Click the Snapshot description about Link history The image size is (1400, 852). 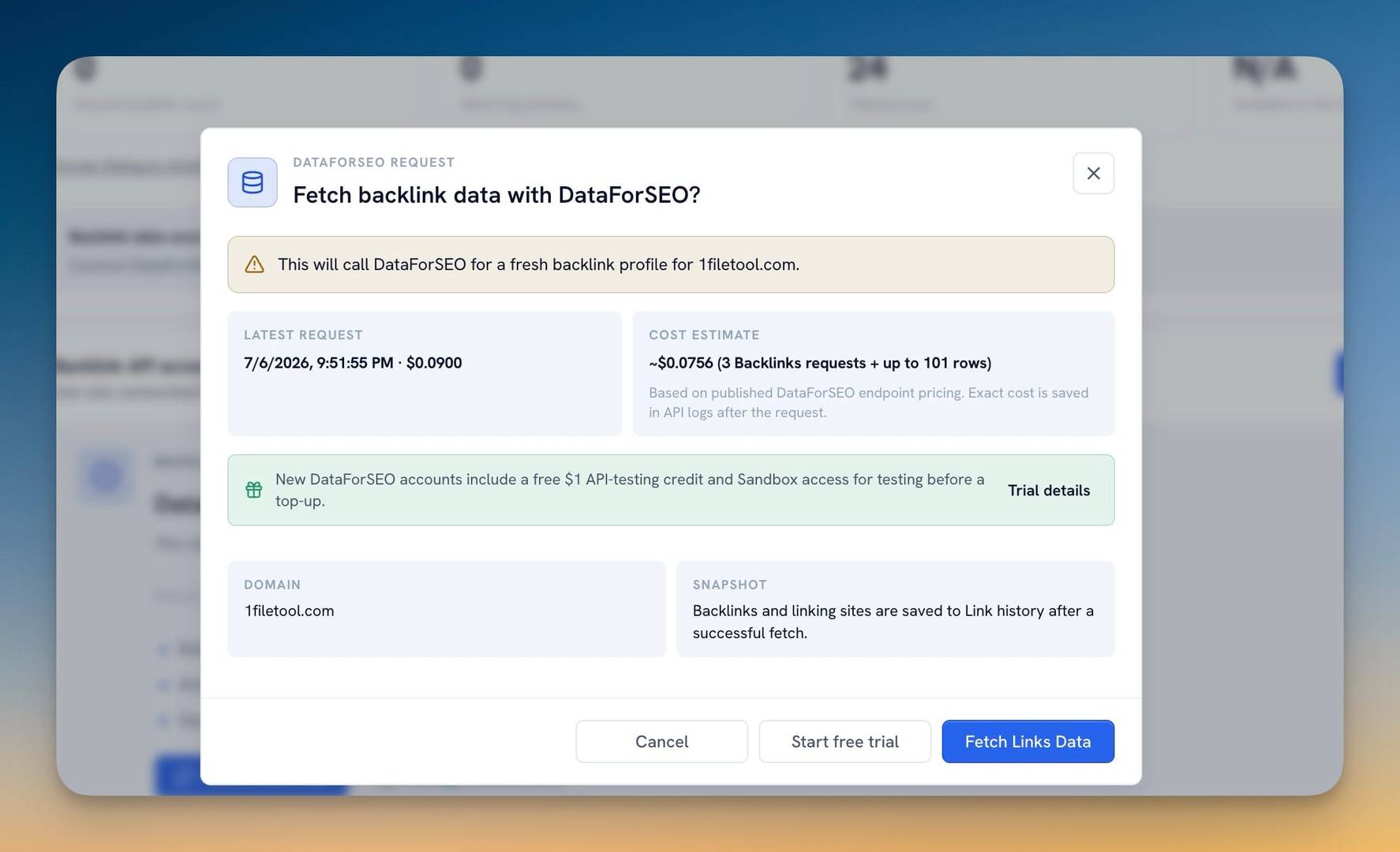coord(893,622)
